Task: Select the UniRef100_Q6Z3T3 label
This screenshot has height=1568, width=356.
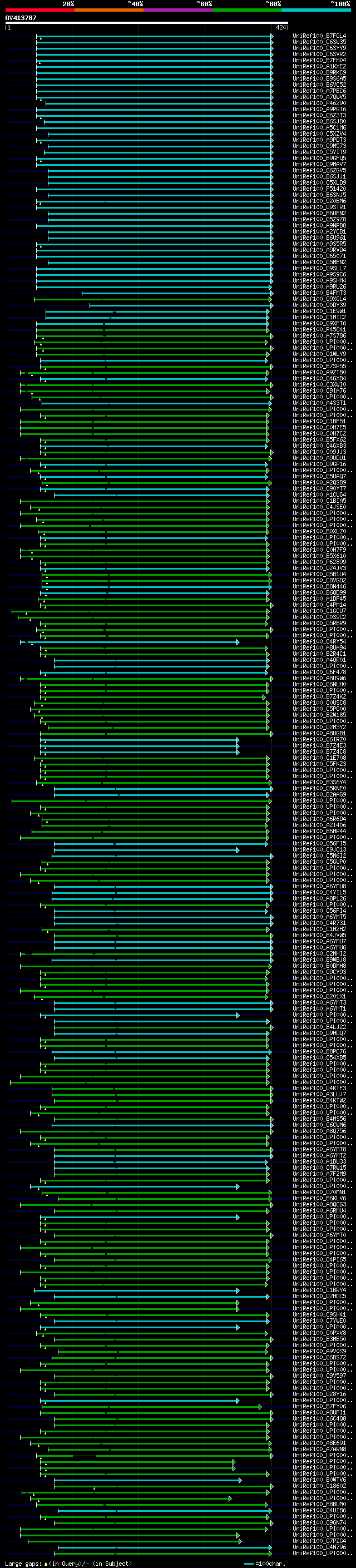Action: coord(319,116)
